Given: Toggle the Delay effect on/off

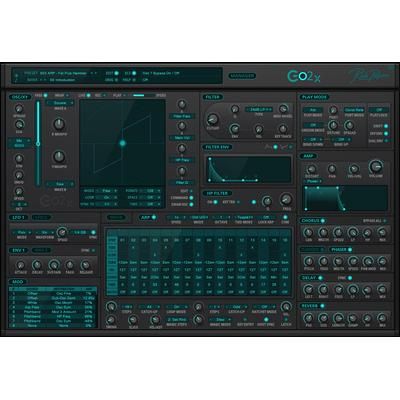Looking at the screenshot, I should pyautogui.click(x=320, y=278).
